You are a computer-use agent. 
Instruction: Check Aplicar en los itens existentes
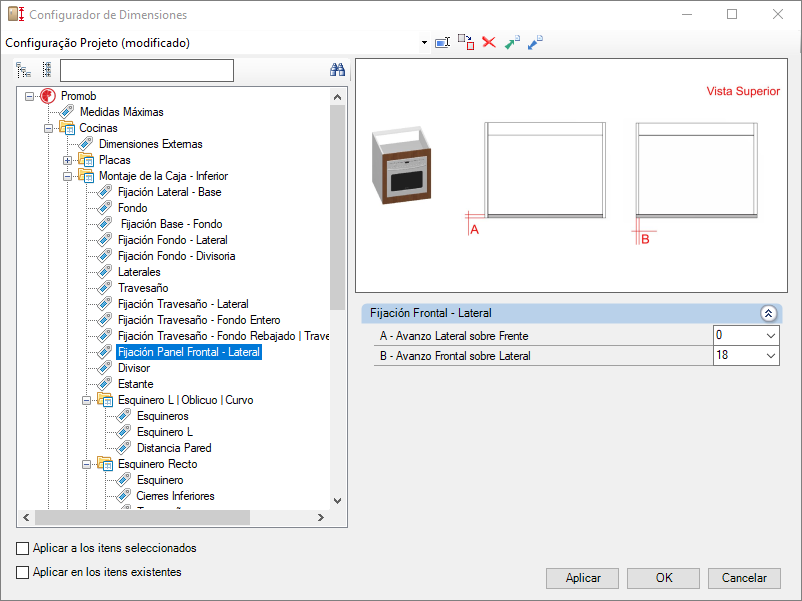(23, 572)
